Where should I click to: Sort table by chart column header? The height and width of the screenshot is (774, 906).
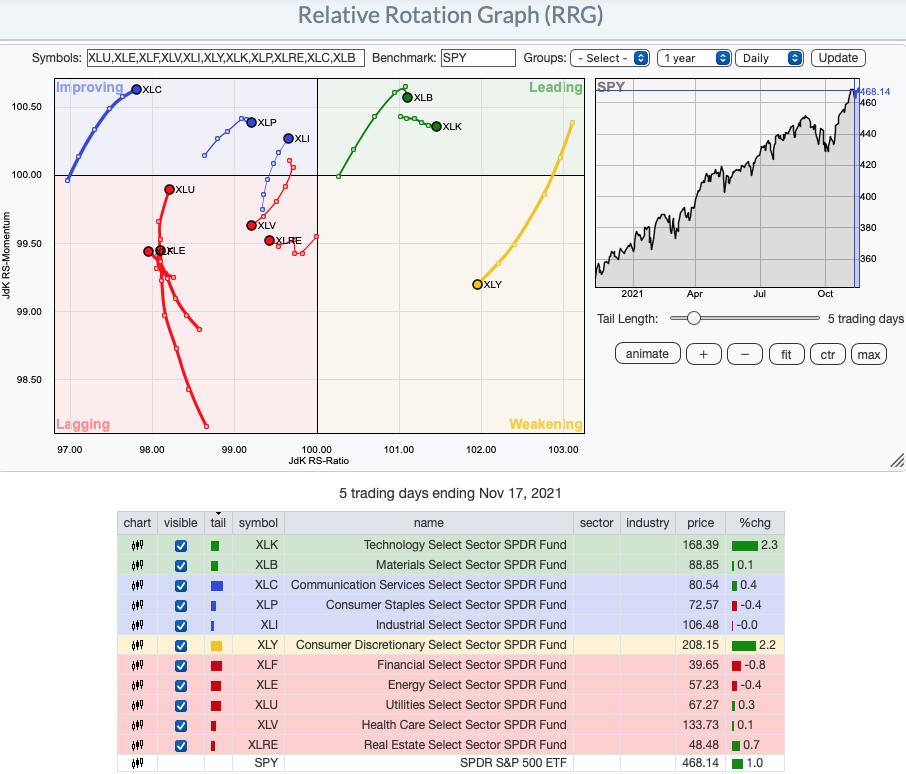pos(137,523)
